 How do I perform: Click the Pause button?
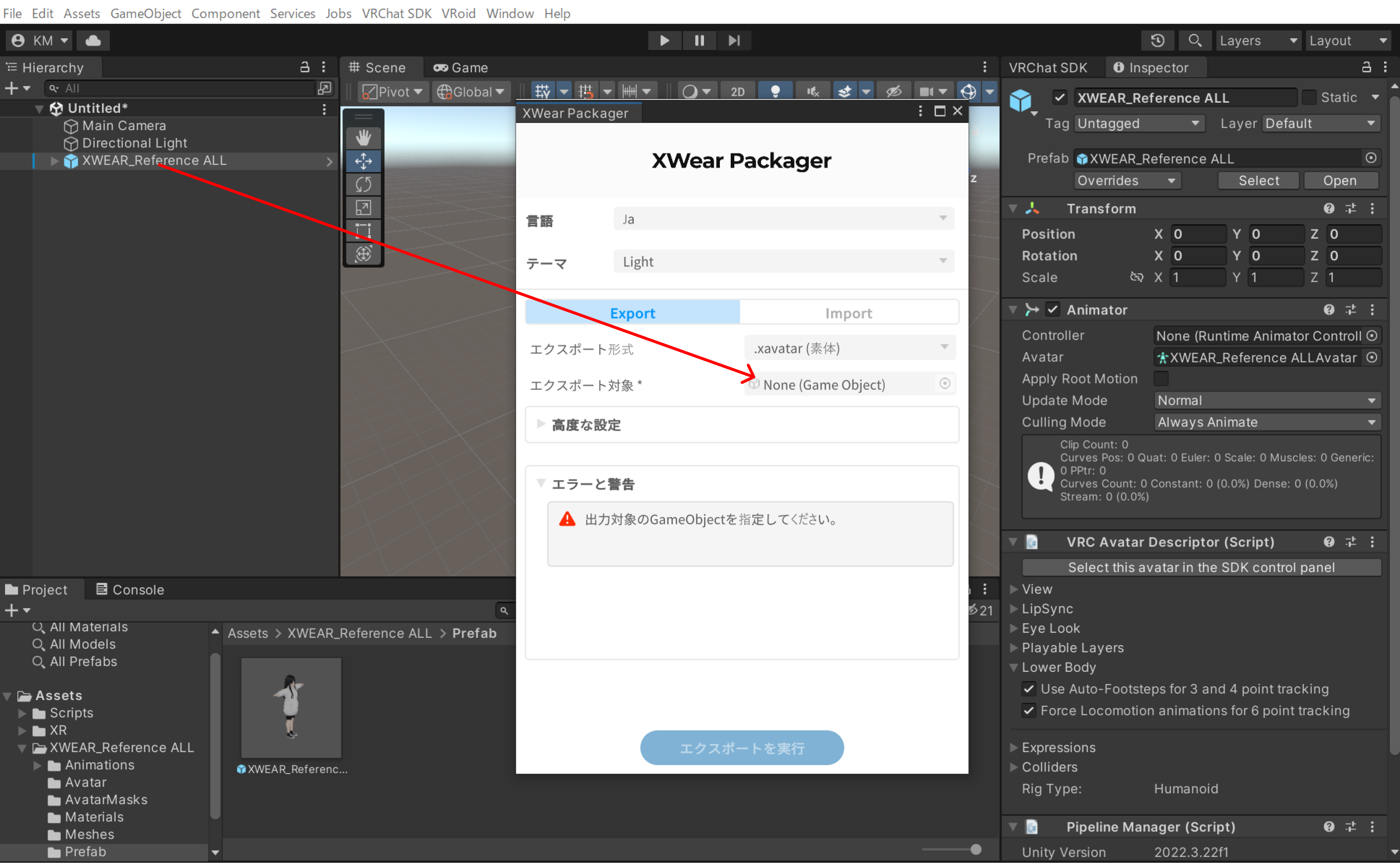pos(699,40)
